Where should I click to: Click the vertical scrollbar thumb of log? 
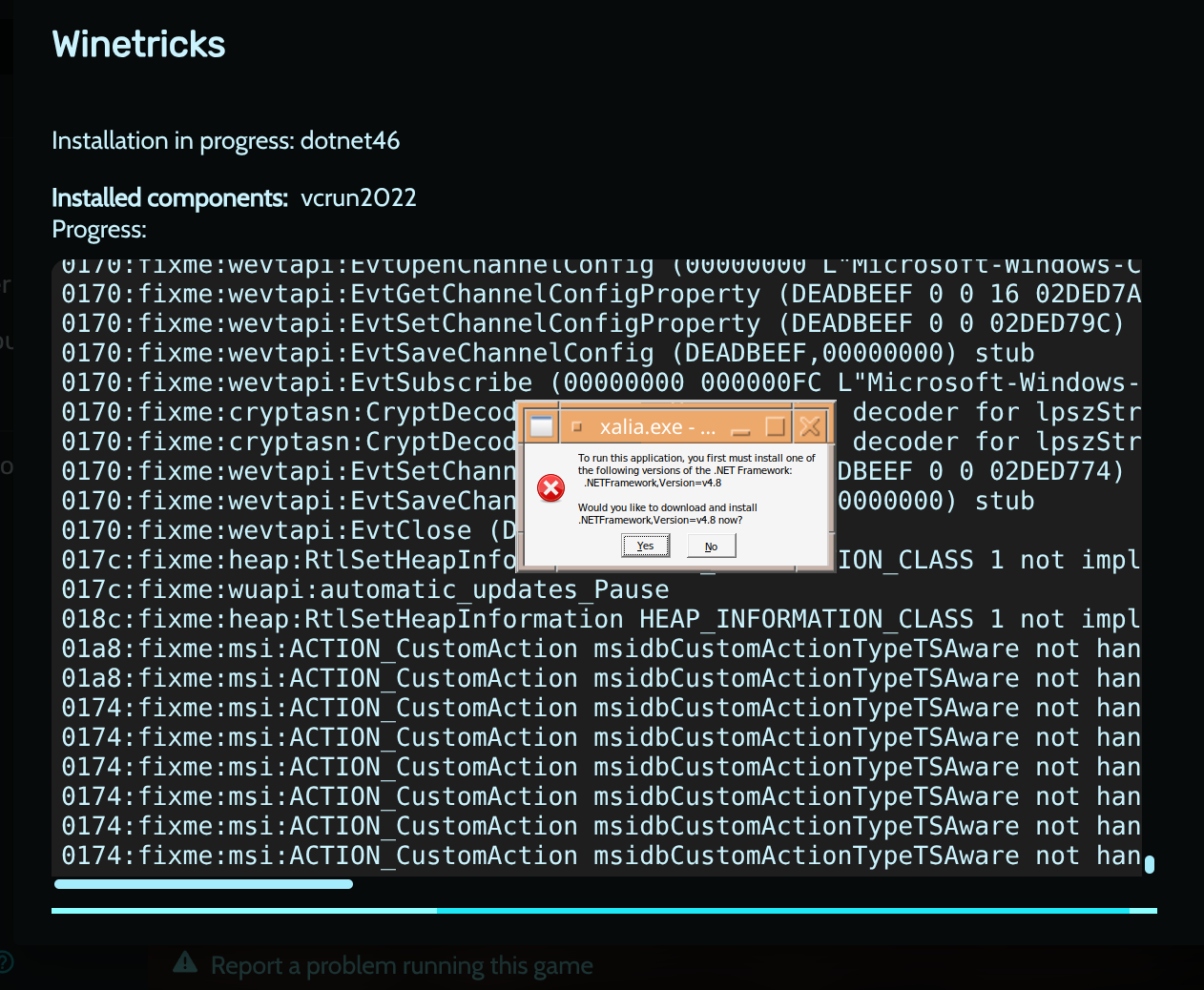coord(1150,864)
